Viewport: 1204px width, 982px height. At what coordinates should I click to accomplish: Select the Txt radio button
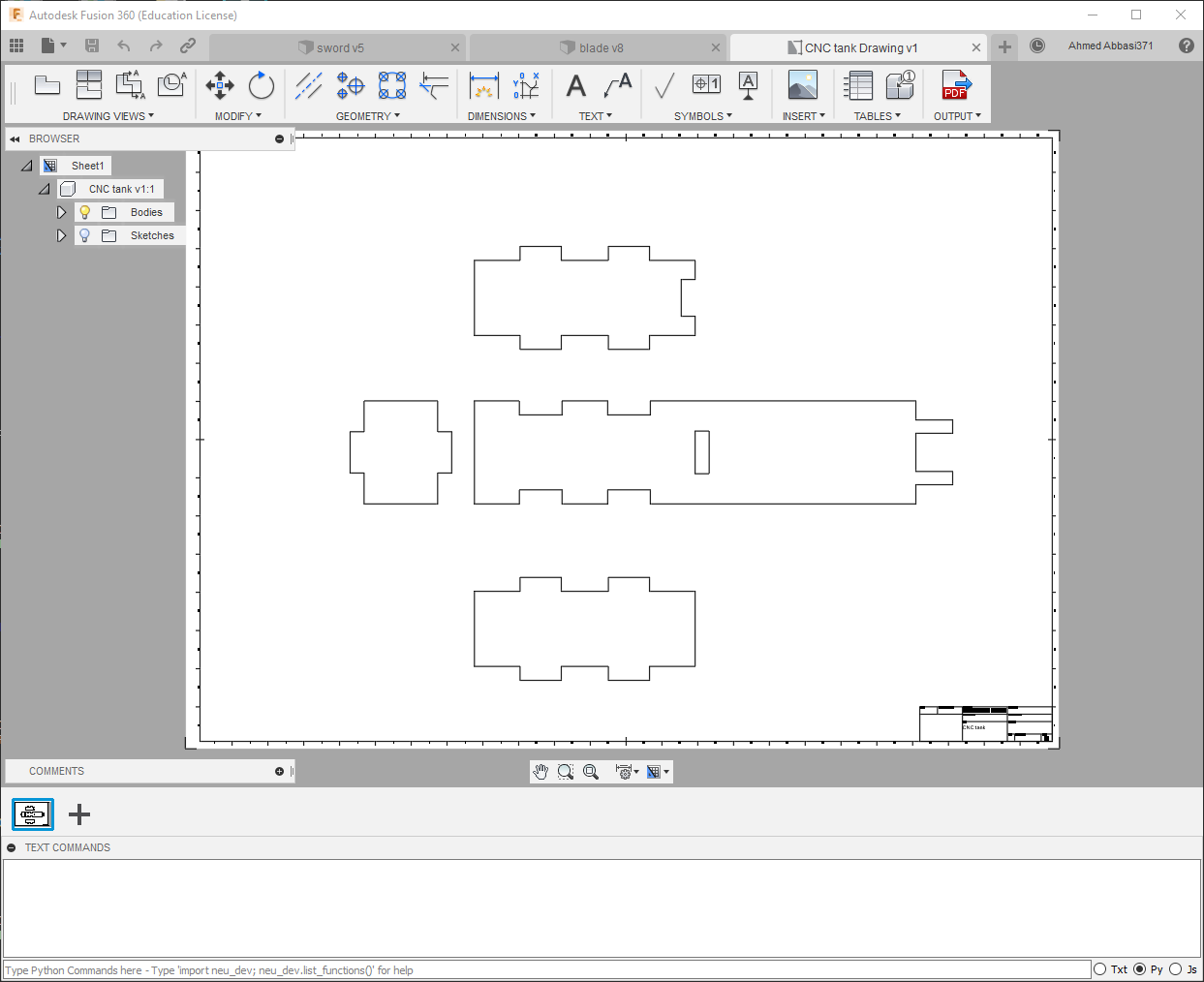coord(1100,969)
